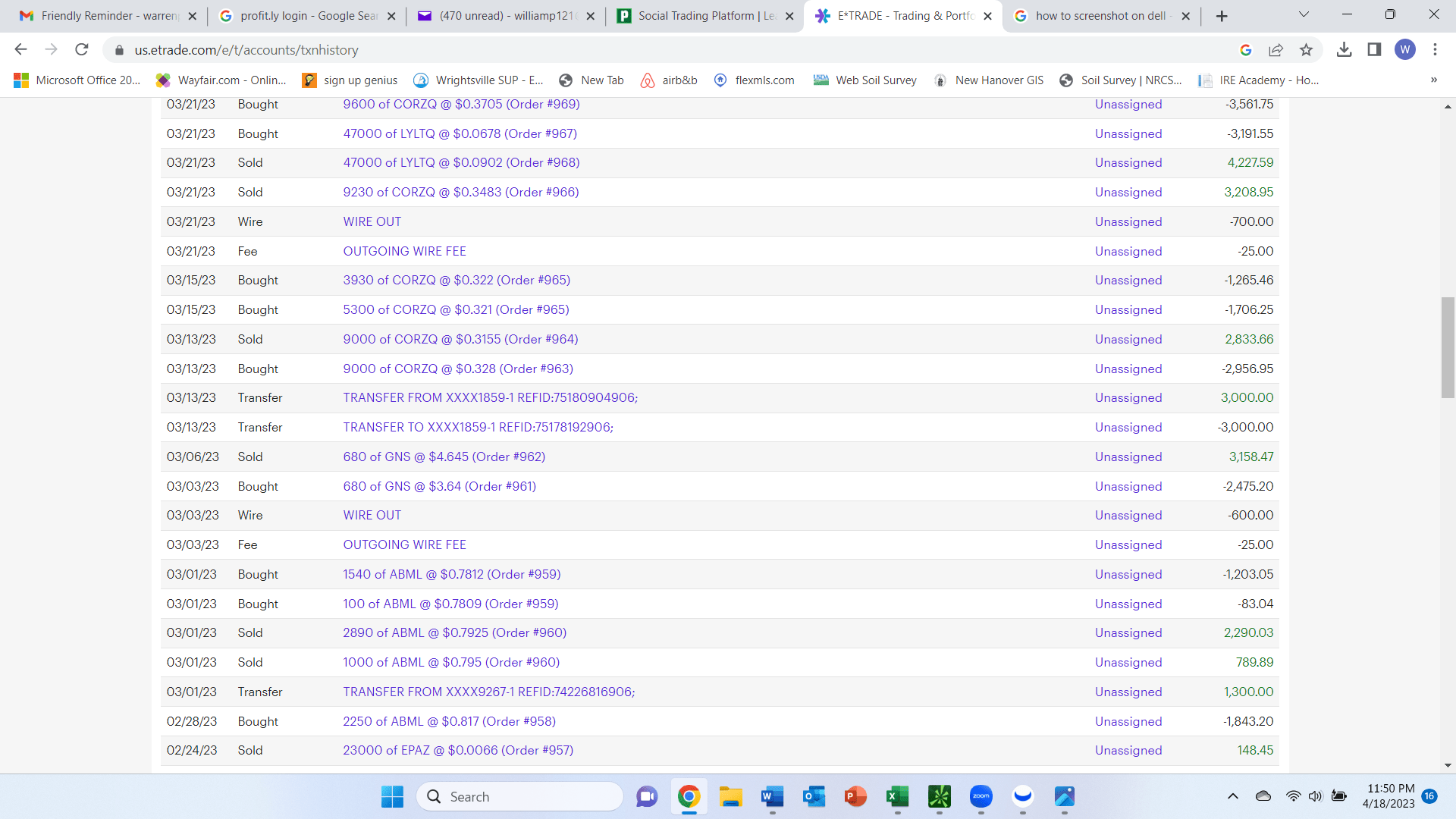Open Chrome three-dot menu
This screenshot has width=1456, height=819.
pyautogui.click(x=1435, y=49)
